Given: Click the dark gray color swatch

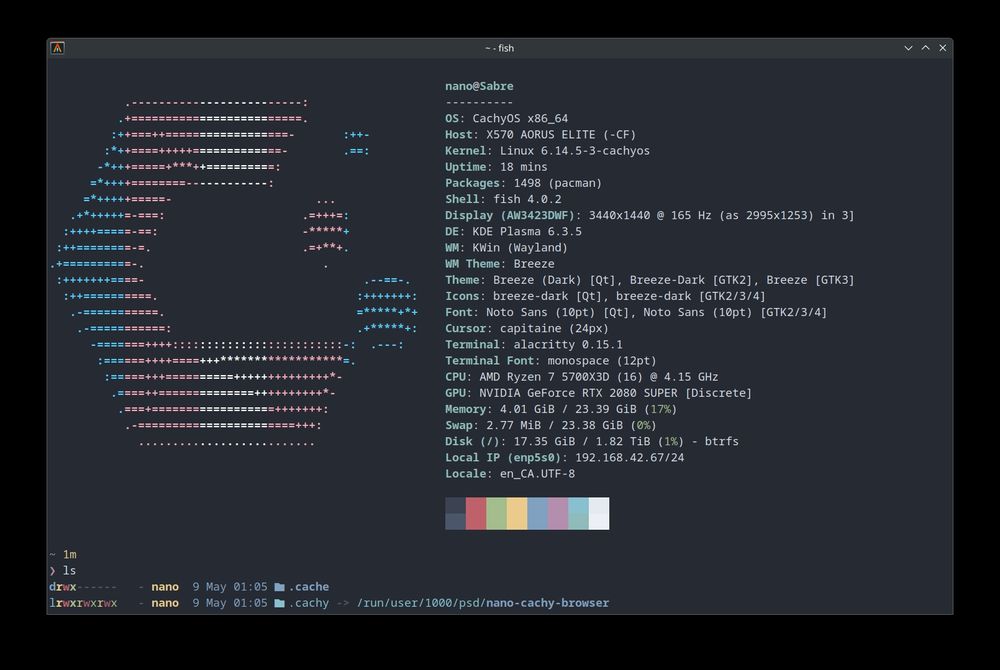Looking at the screenshot, I should coord(455,513).
